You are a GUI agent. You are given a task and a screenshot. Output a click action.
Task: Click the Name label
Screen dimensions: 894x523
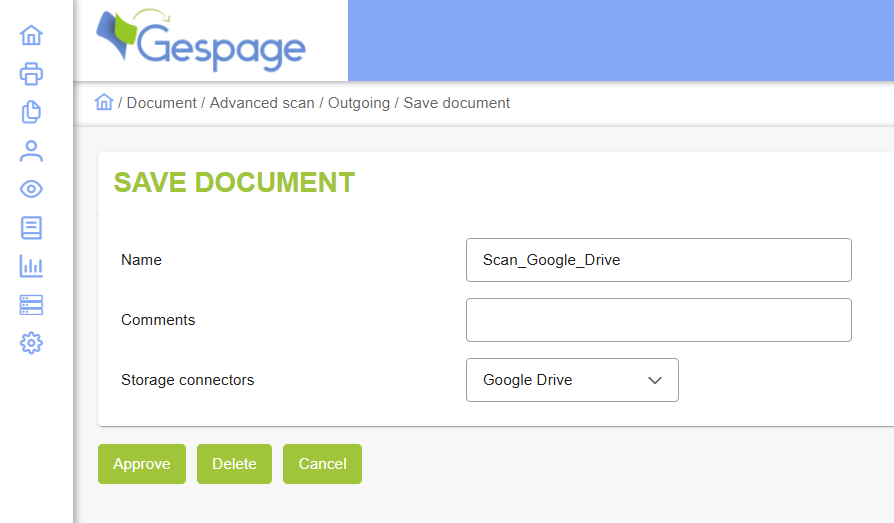[x=141, y=260]
